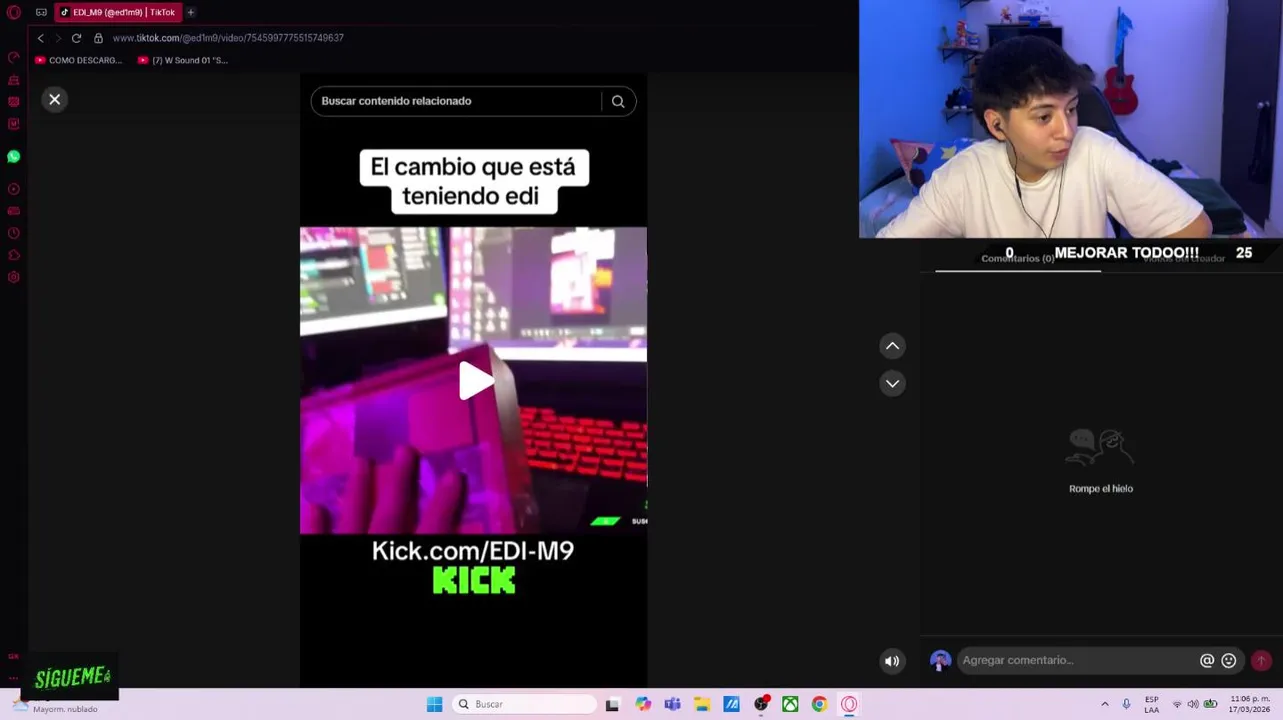1283x720 pixels.
Task: Switch to the EDI_M9 TikTok browser tab
Action: pyautogui.click(x=118, y=12)
